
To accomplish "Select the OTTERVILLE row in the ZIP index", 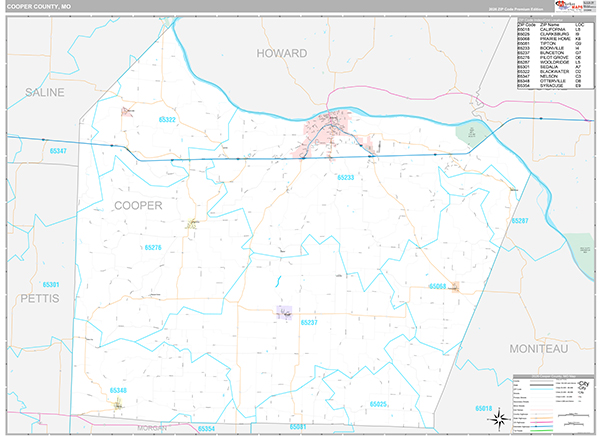I will pyautogui.click(x=550, y=81).
